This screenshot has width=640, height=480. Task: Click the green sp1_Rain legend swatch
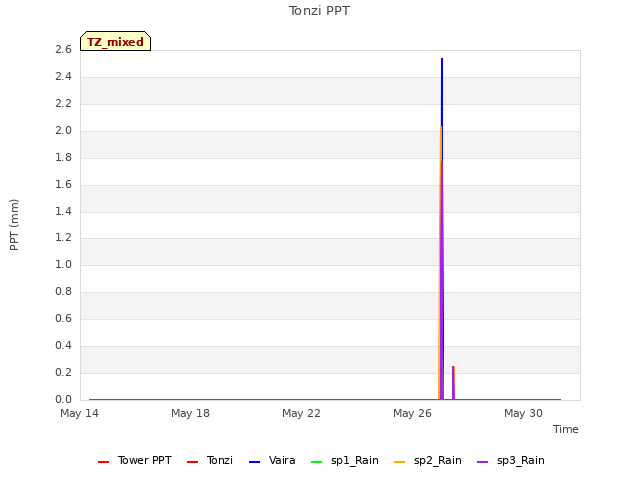click(x=317, y=462)
